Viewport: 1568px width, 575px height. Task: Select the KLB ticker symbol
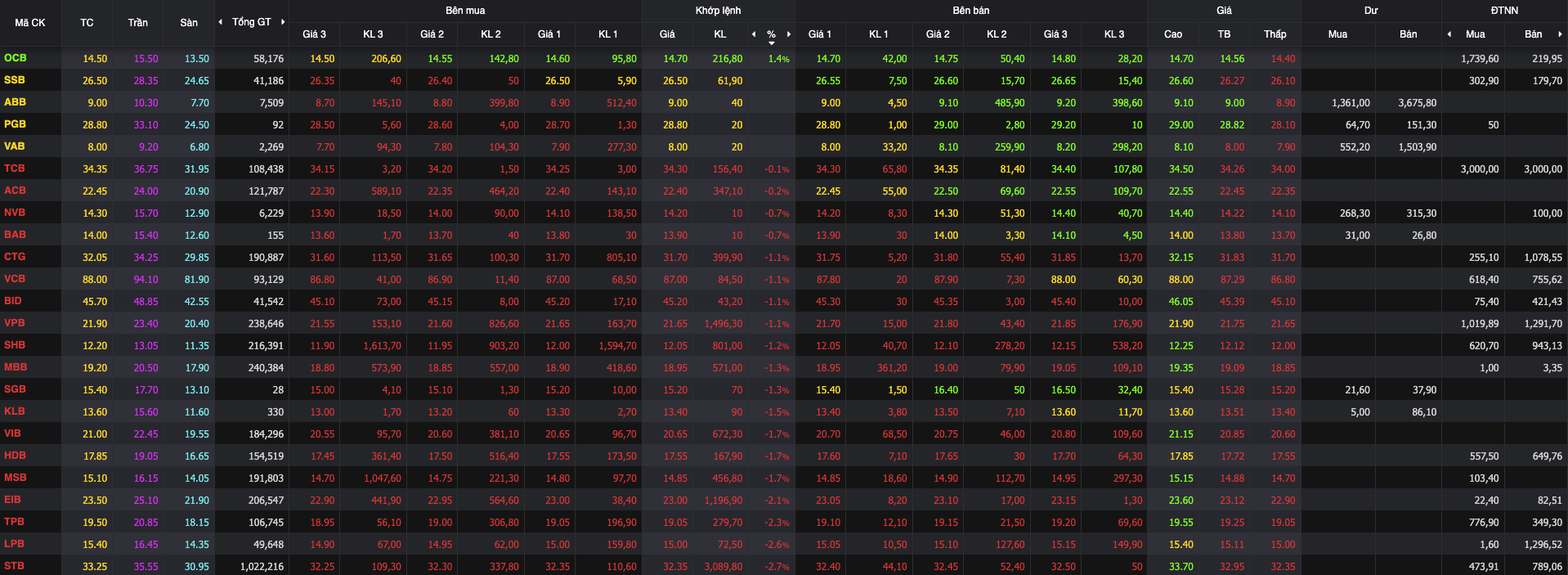(x=15, y=411)
